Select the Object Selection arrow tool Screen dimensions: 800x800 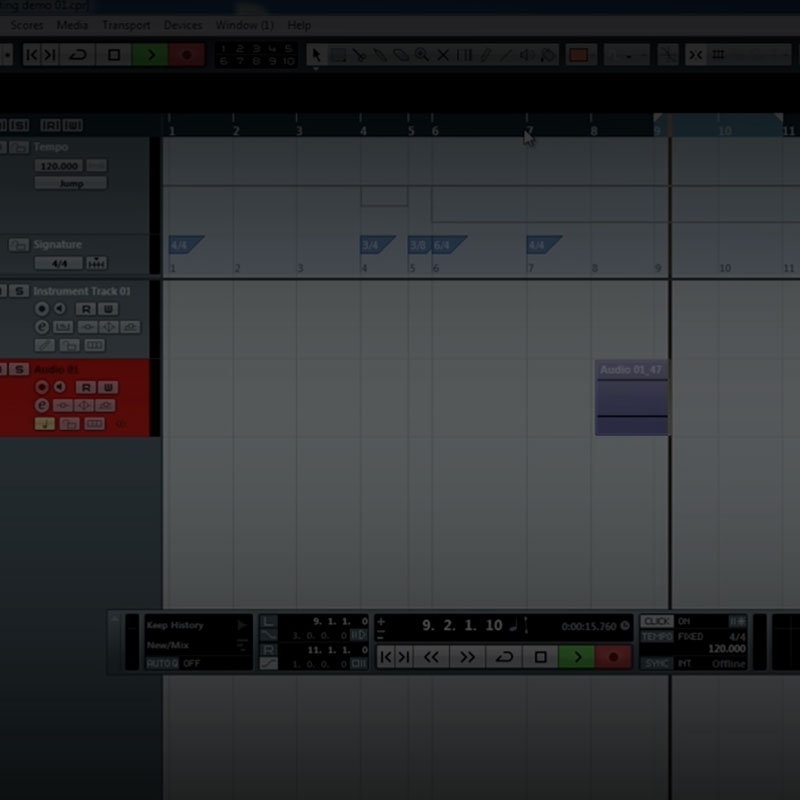[316, 55]
